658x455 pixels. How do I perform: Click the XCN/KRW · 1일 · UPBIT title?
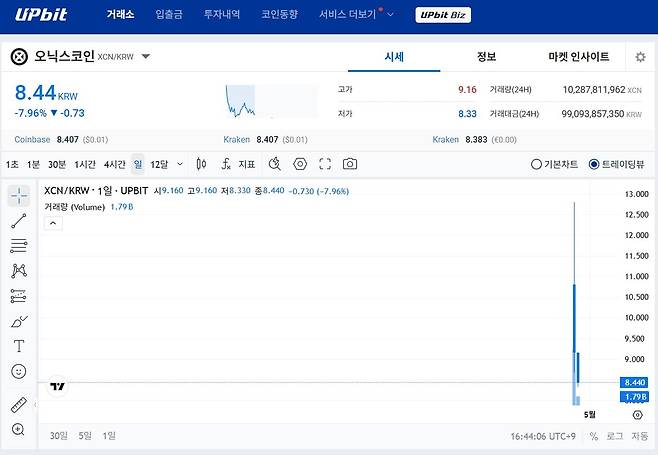[x=96, y=191]
